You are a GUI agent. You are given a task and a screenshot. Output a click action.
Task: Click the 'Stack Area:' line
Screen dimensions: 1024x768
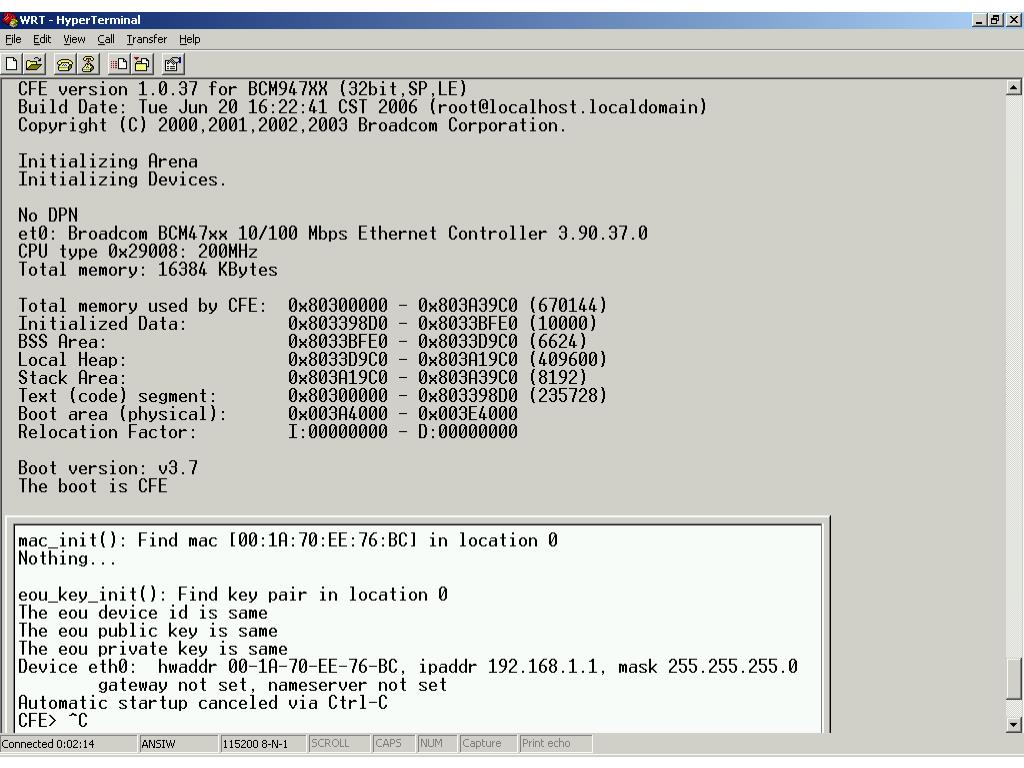(x=302, y=378)
